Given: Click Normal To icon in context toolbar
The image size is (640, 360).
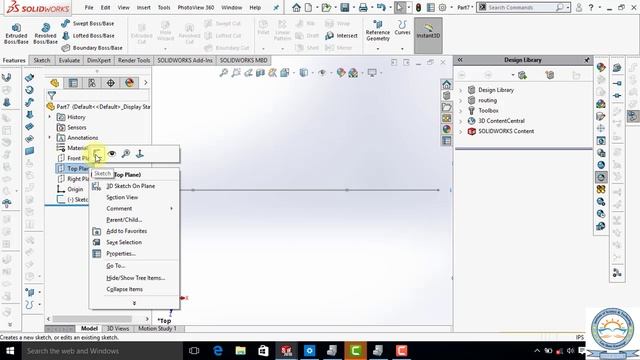Looking at the screenshot, I should [140, 154].
